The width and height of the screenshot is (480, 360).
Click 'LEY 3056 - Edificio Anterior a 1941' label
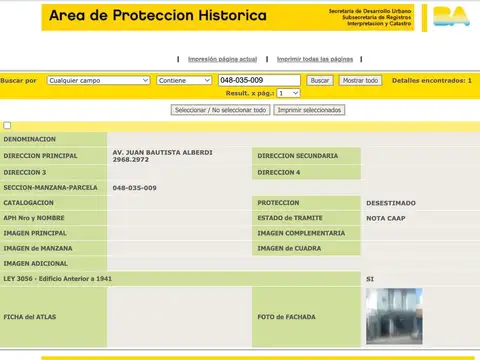pyautogui.click(x=58, y=279)
